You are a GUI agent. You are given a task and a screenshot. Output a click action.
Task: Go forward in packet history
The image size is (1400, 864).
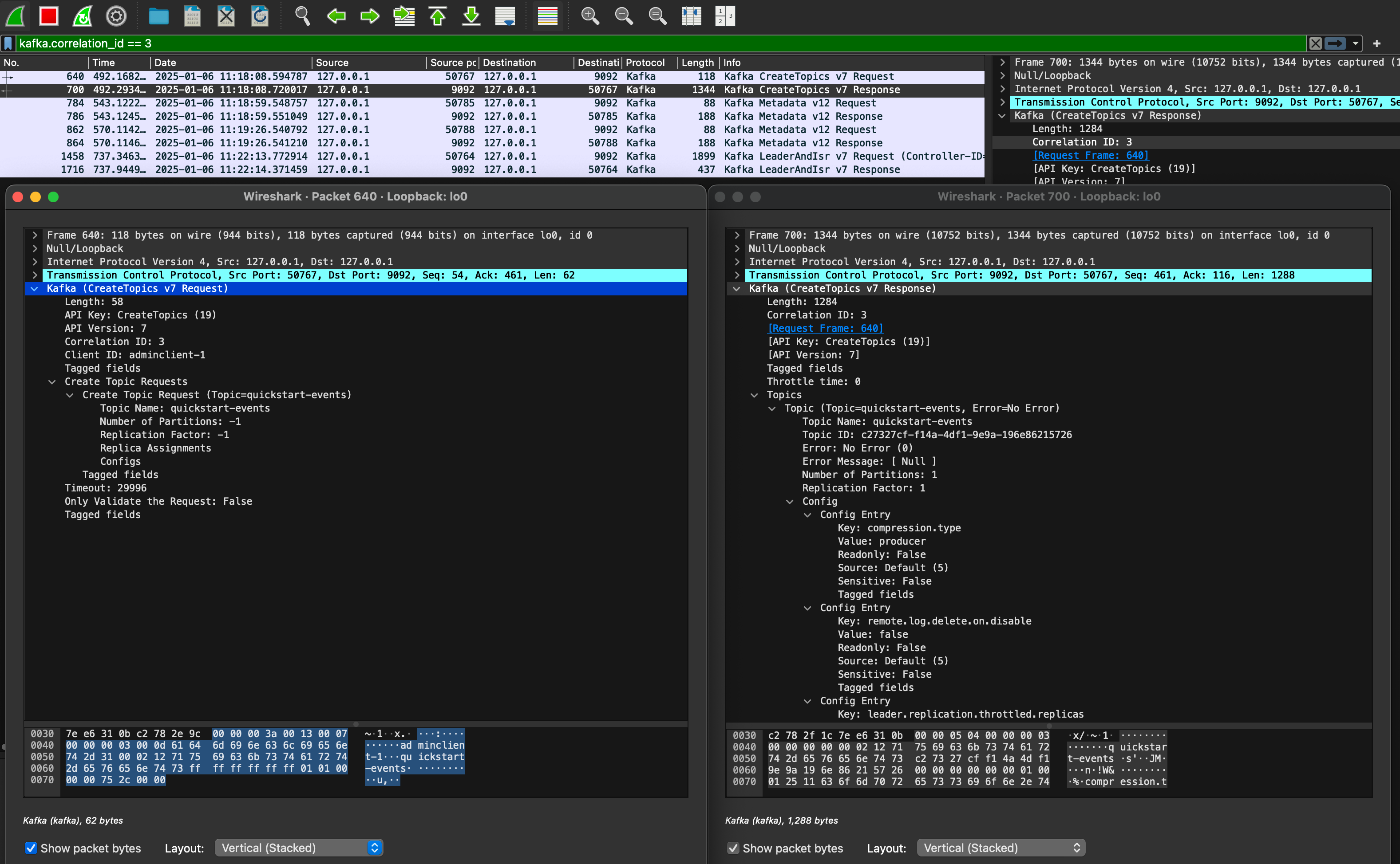370,15
